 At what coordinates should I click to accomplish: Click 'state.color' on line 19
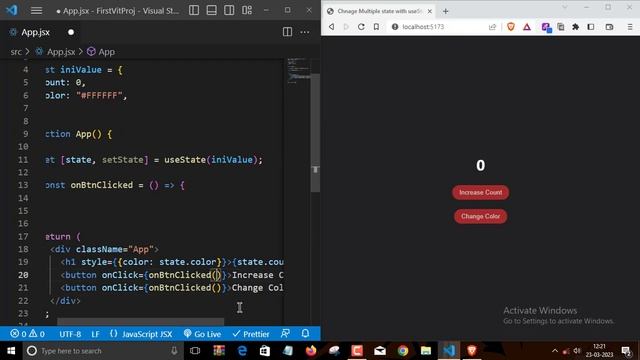pyautogui.click(x=187, y=262)
